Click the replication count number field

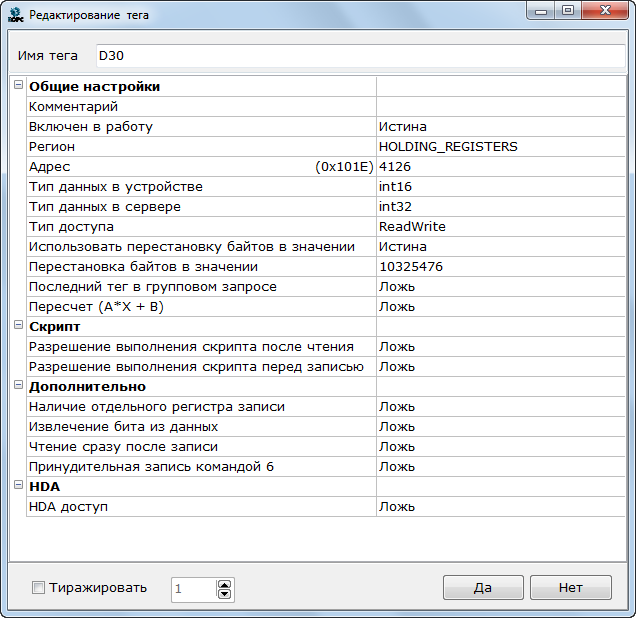point(193,589)
